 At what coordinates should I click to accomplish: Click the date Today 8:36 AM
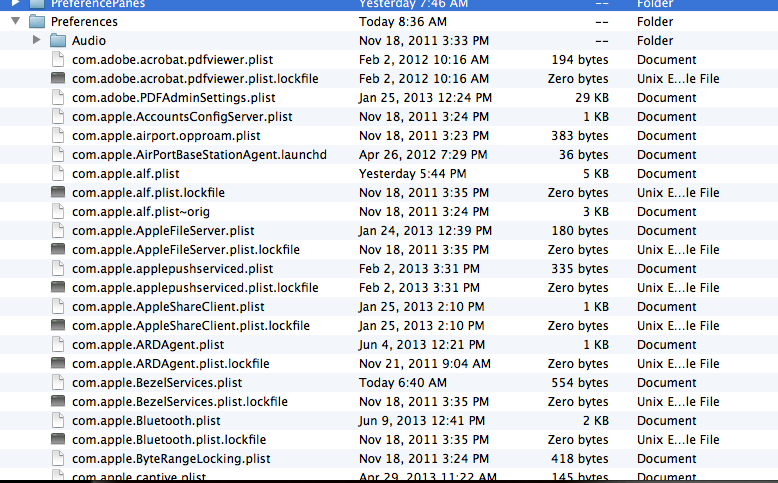[403, 22]
